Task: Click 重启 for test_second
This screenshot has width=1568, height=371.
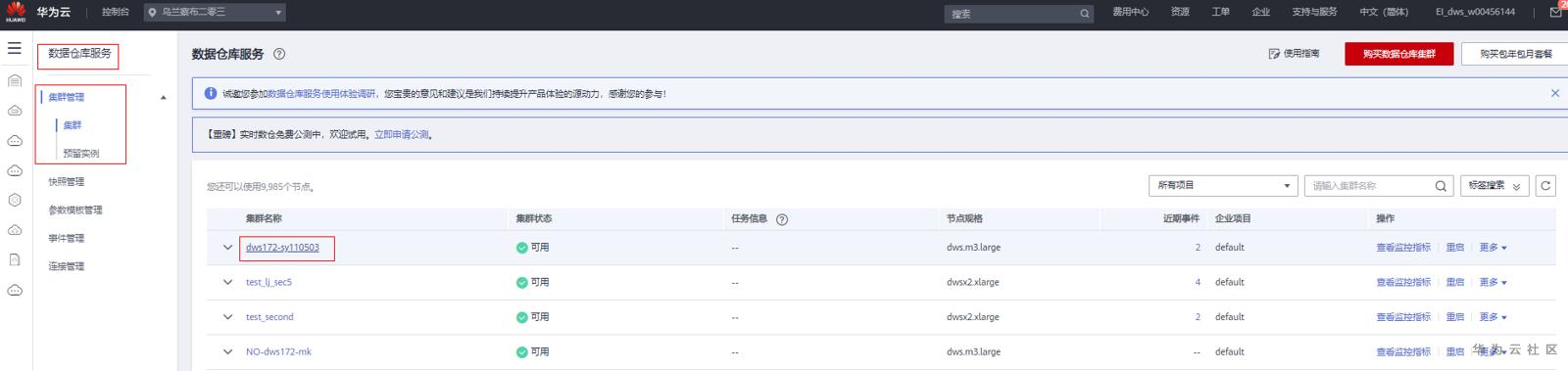Action: pyautogui.click(x=1455, y=317)
